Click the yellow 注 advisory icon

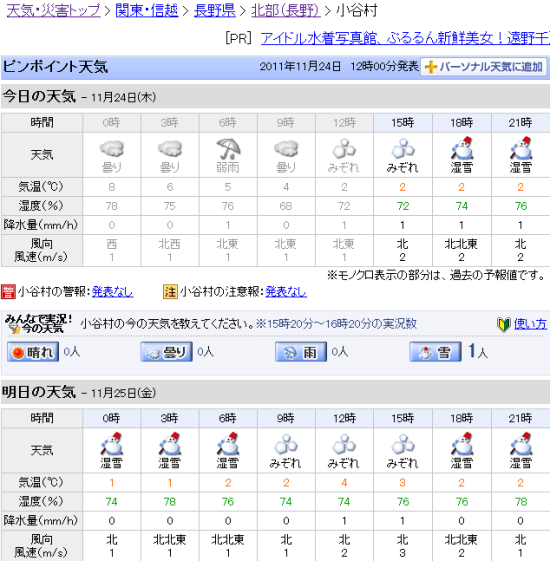tap(170, 292)
